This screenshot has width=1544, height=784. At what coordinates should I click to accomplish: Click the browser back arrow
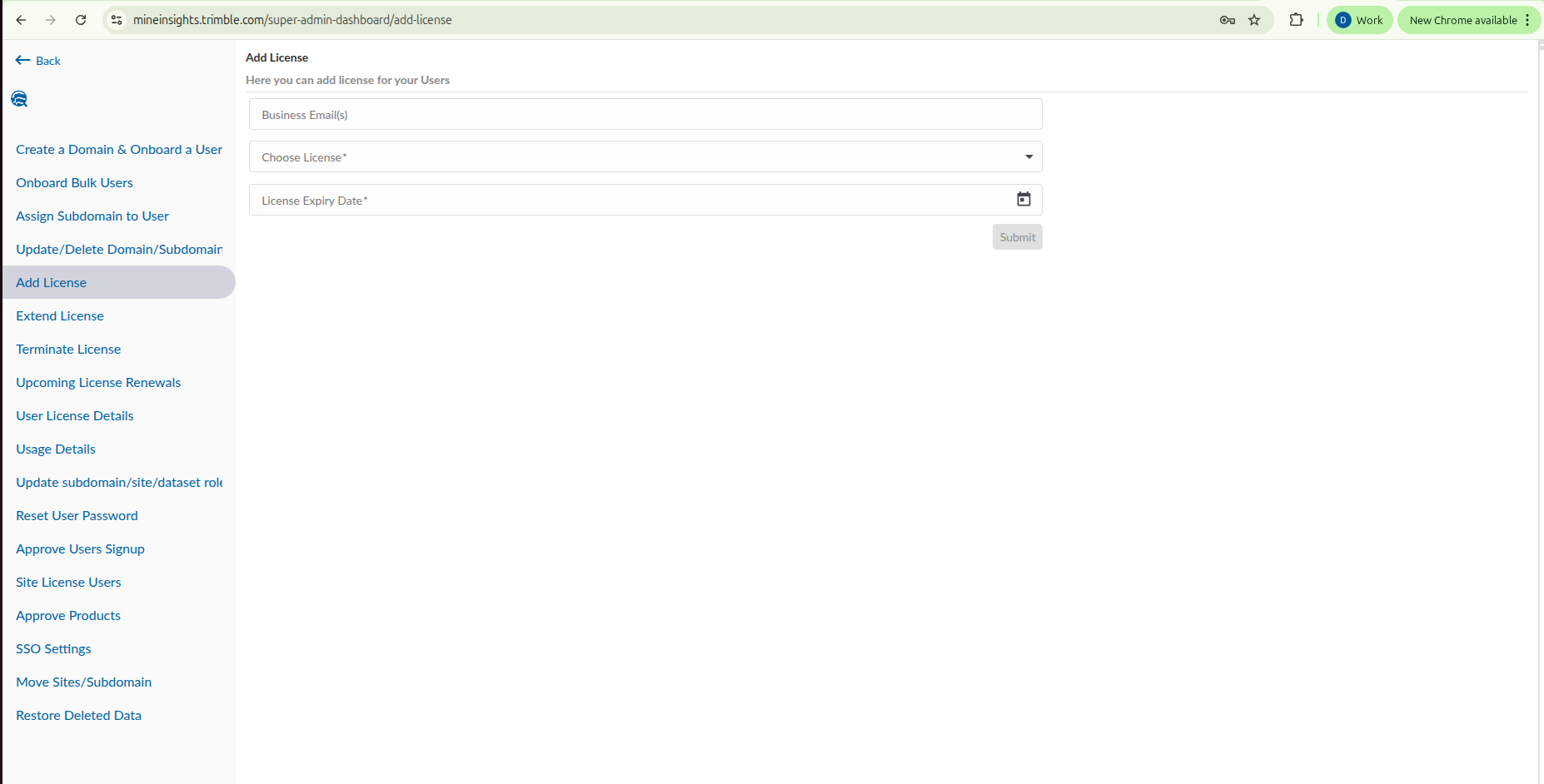click(x=22, y=20)
